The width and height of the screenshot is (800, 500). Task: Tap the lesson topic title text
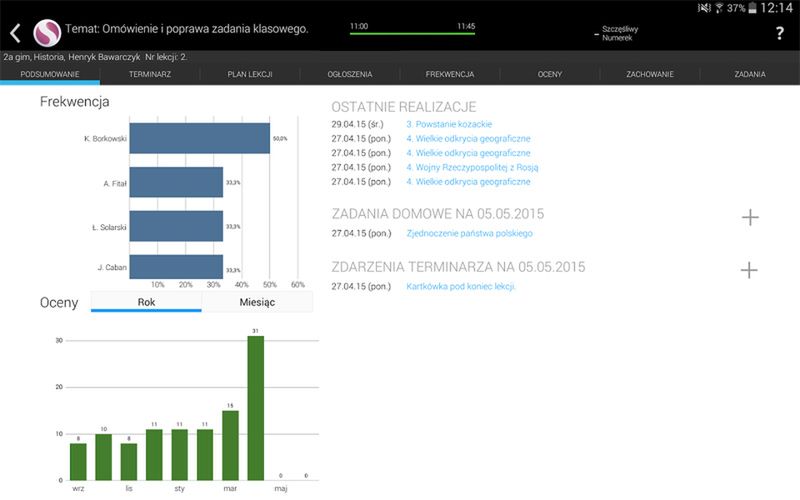point(186,29)
